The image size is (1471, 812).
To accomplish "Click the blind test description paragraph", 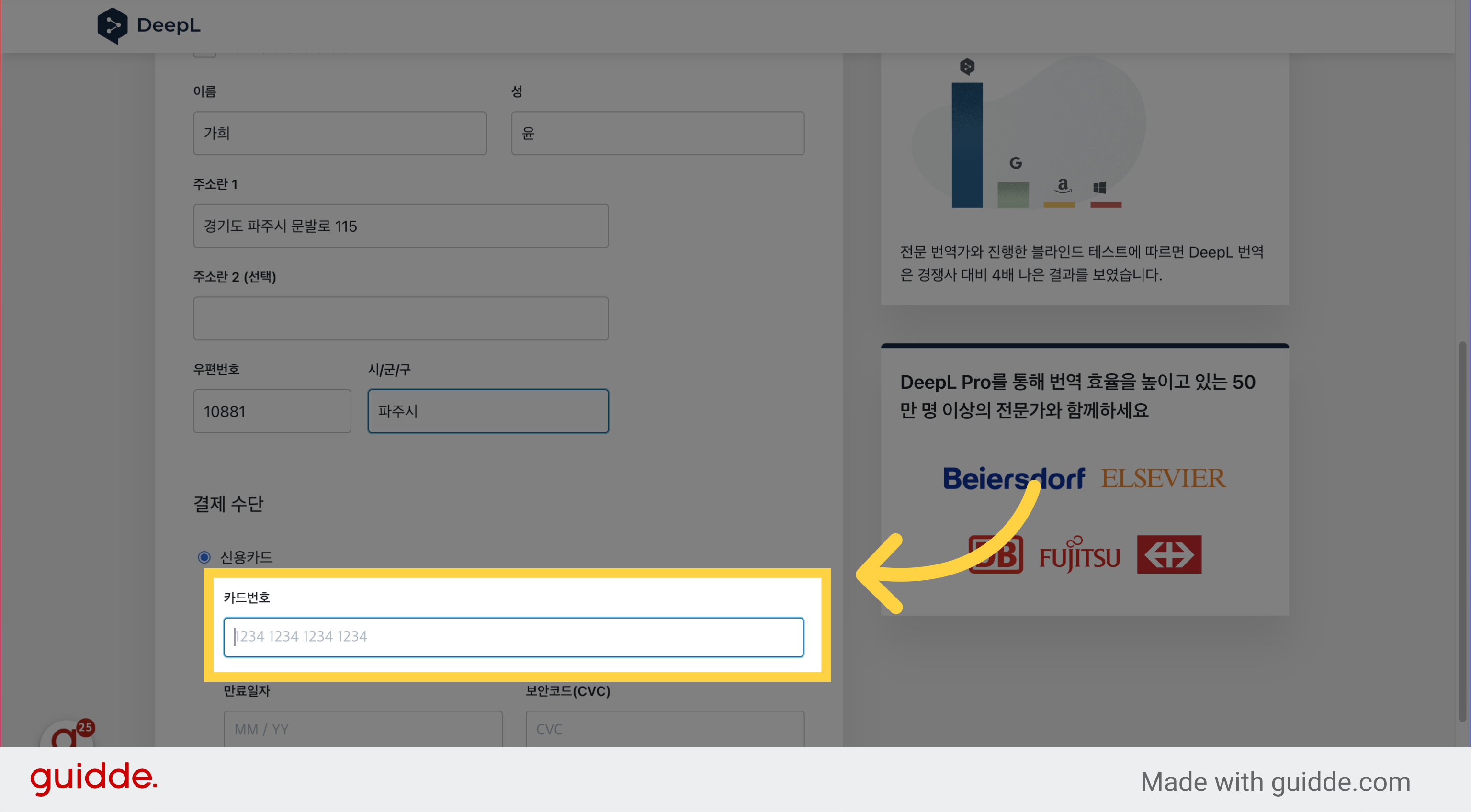I will point(1082,263).
